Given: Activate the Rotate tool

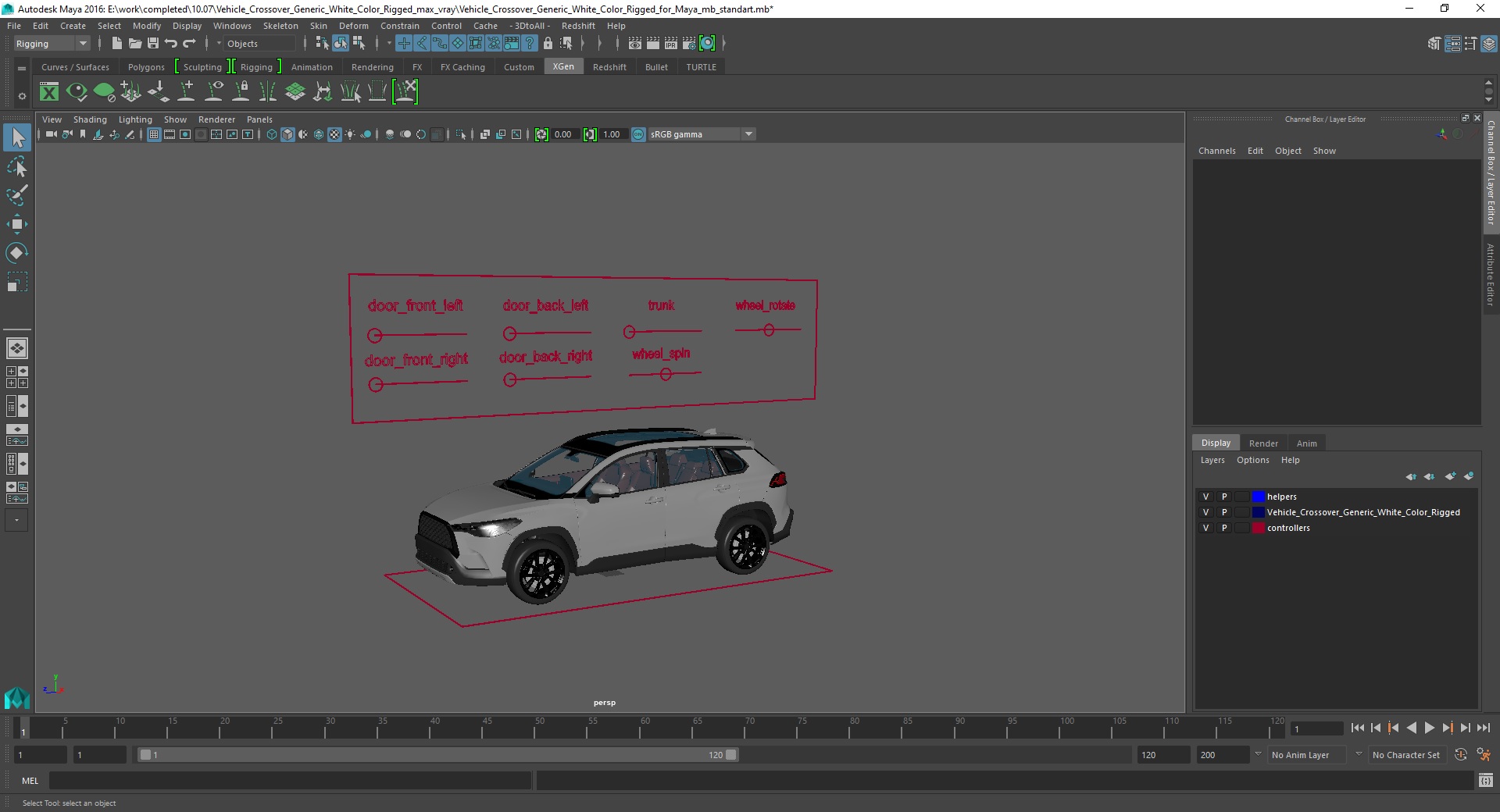Looking at the screenshot, I should coord(17,253).
